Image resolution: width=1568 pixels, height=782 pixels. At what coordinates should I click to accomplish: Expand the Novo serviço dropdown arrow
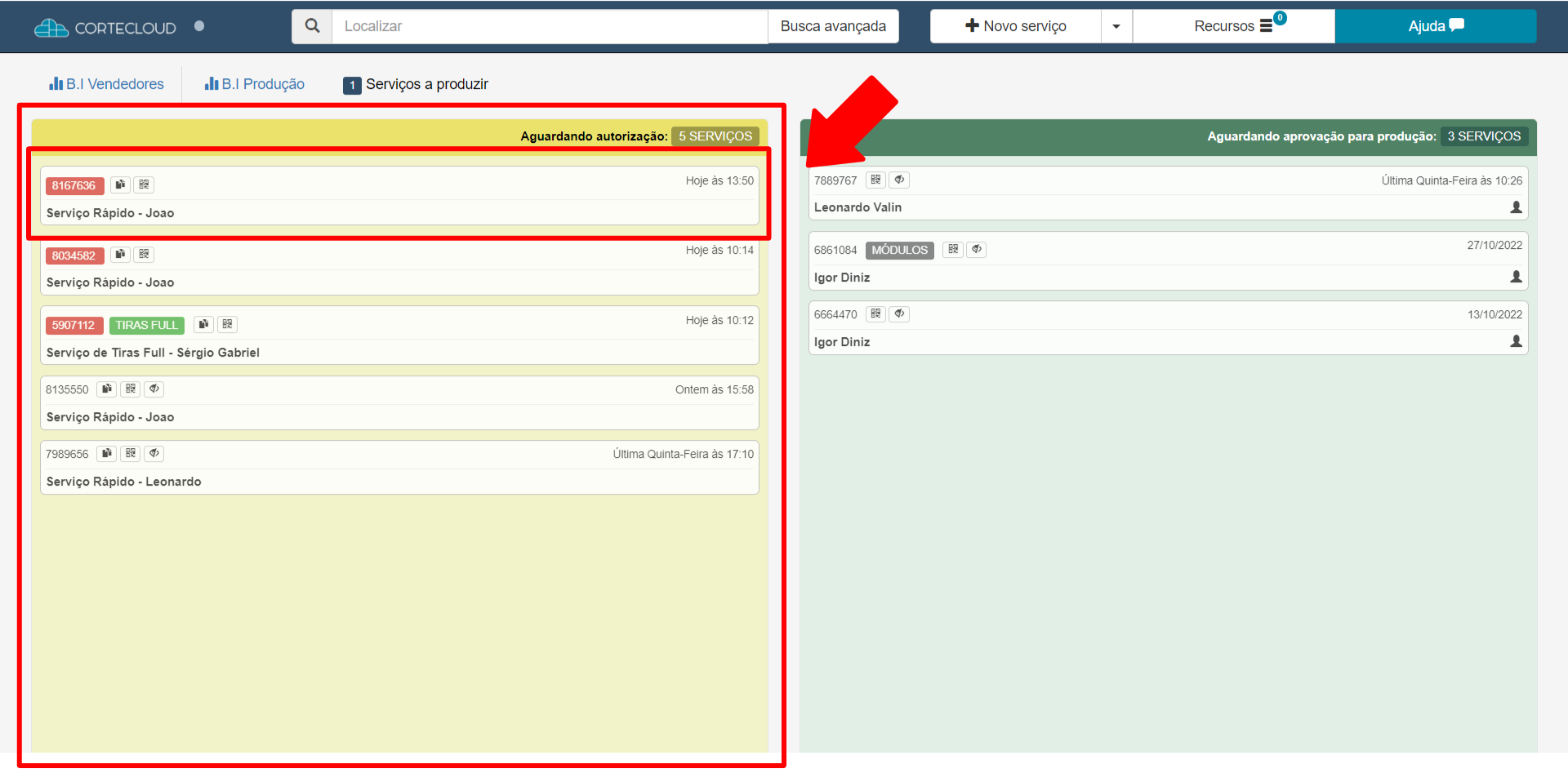coord(1116,26)
